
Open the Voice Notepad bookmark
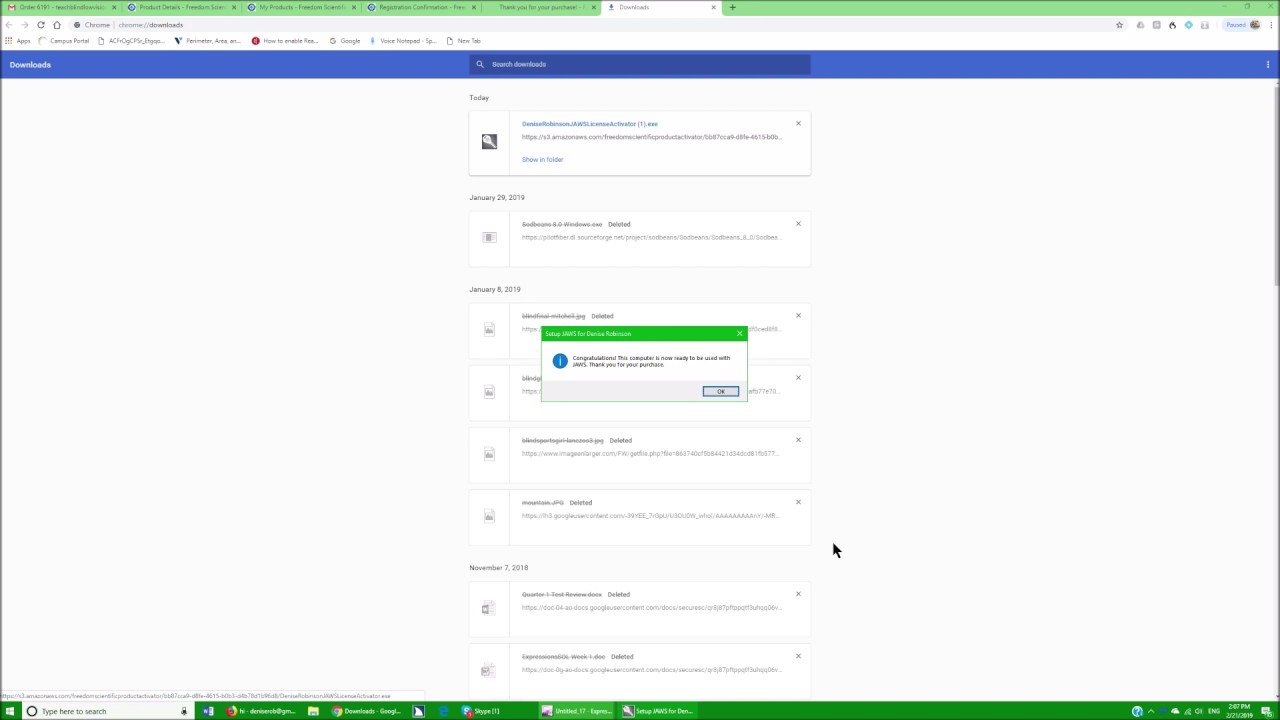click(403, 41)
